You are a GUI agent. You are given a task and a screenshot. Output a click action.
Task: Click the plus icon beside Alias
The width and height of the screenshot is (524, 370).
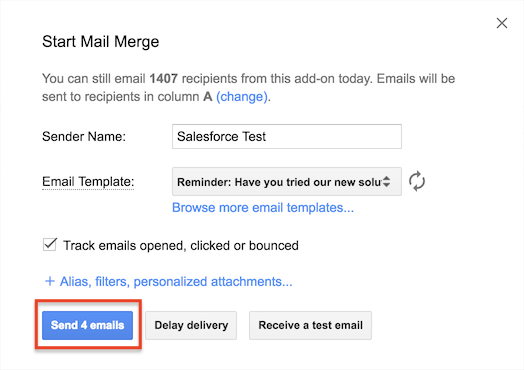[x=49, y=281]
